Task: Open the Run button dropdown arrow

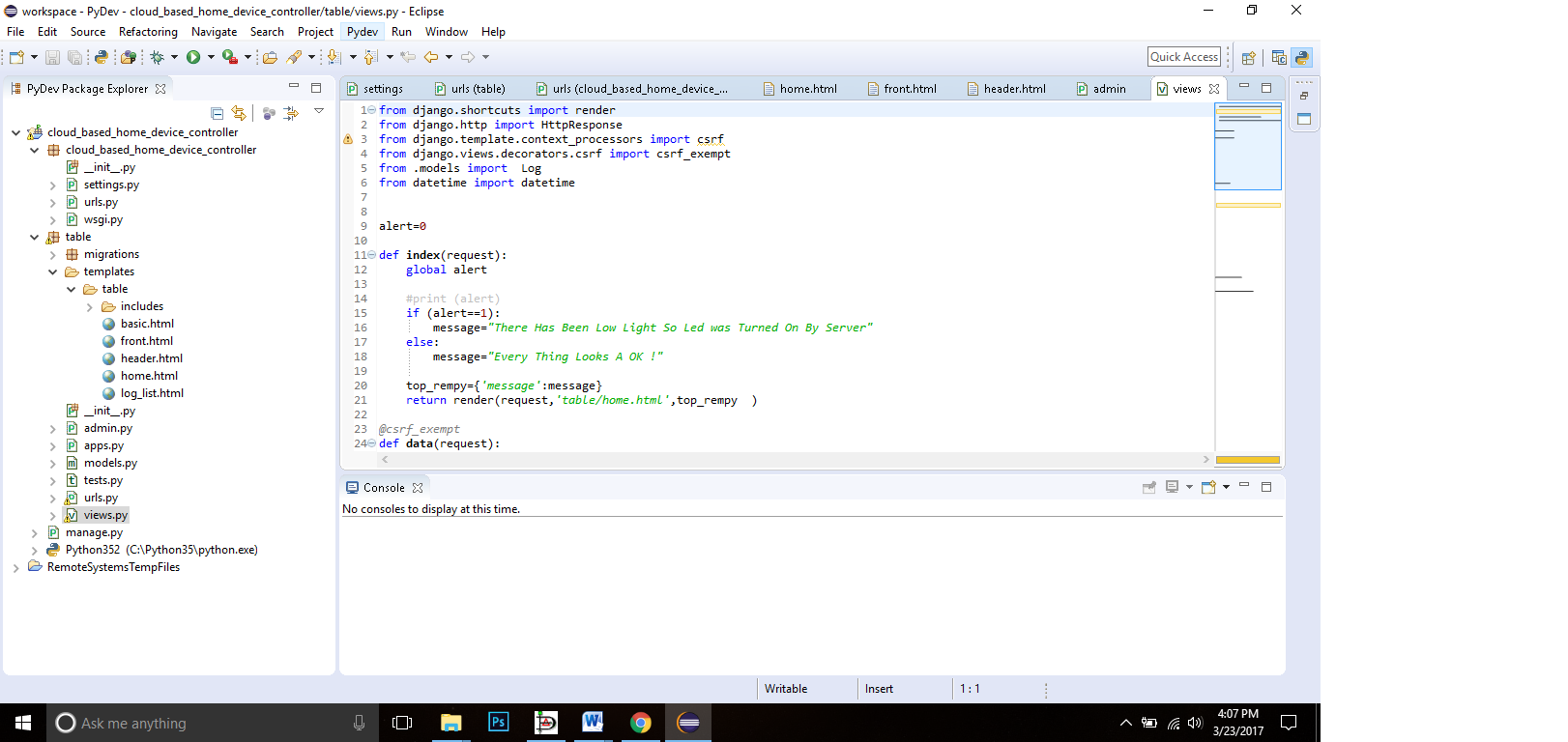Action: pyautogui.click(x=211, y=57)
